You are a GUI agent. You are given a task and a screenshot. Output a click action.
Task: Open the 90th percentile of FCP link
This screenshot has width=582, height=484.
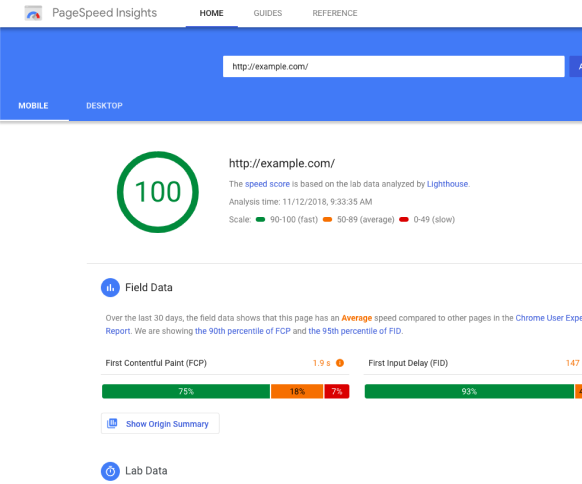pos(243,331)
